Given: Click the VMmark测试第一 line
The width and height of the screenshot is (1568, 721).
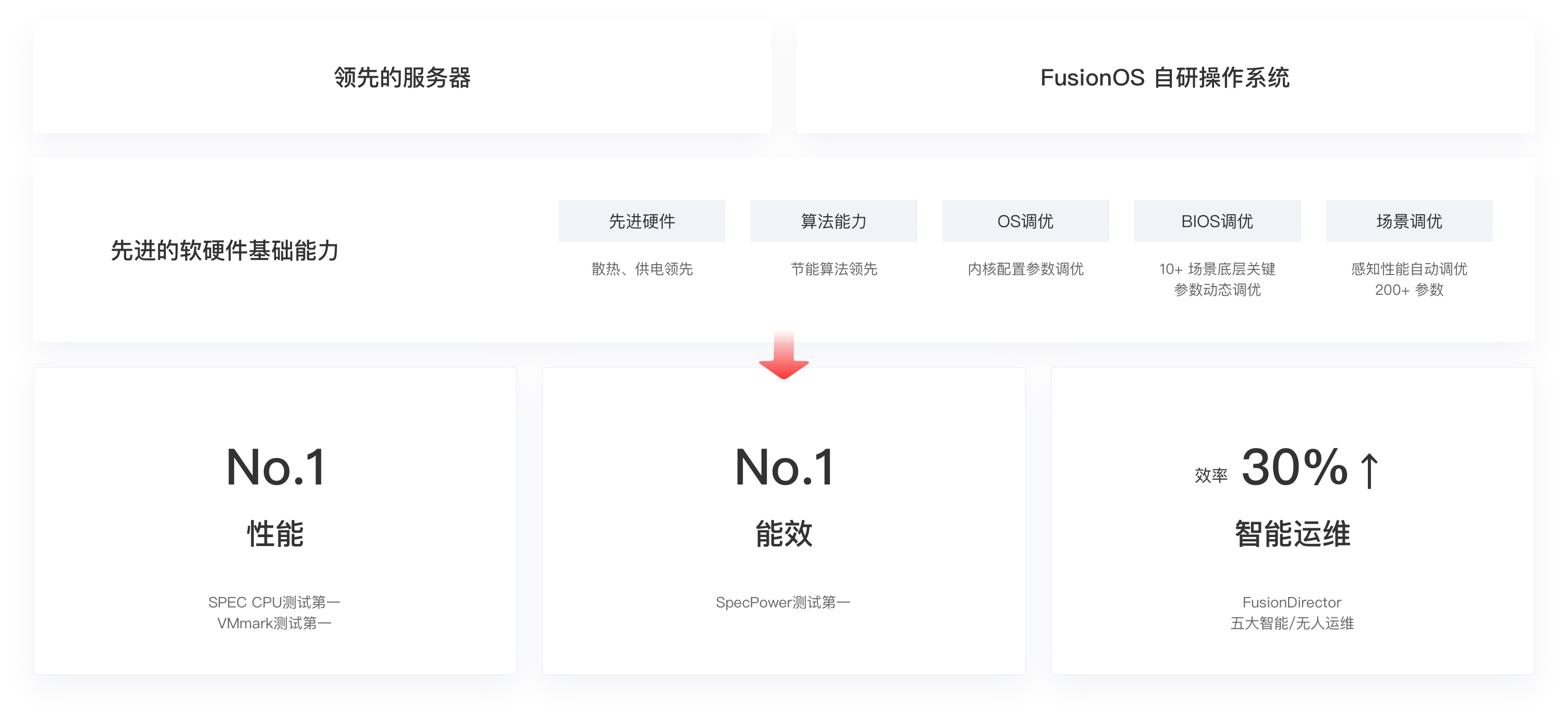Looking at the screenshot, I should [275, 623].
